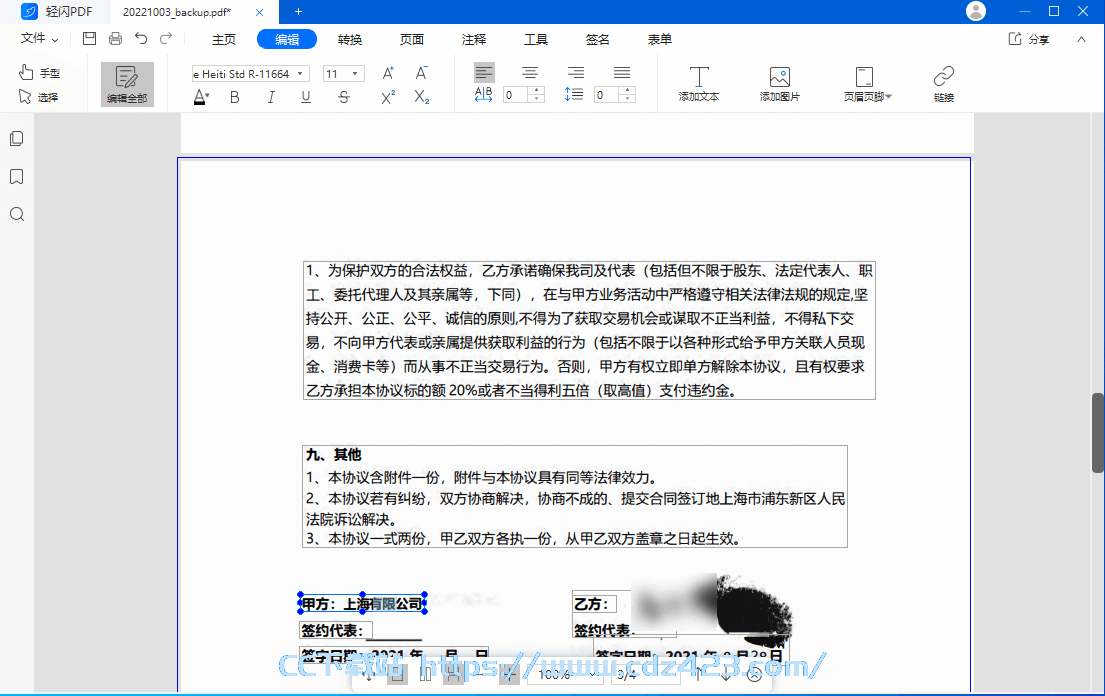Undo the last action

[x=141, y=39]
